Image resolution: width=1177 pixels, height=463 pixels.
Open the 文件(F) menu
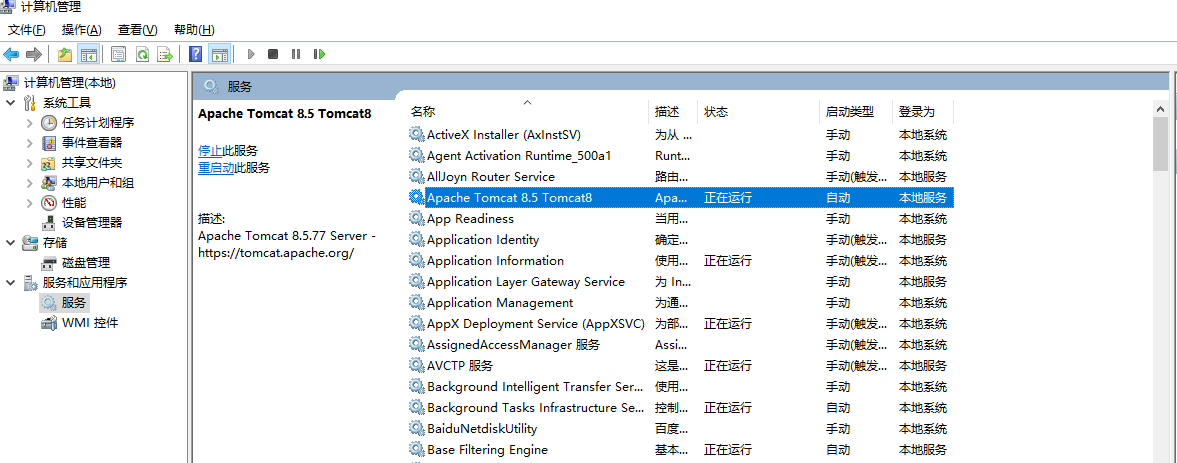point(27,29)
